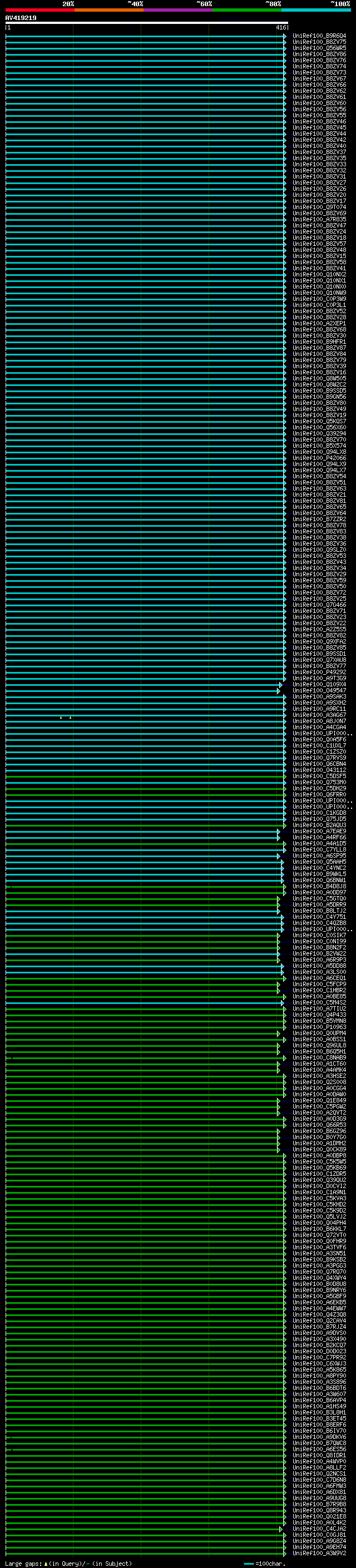This screenshot has width=356, height=1568.
Task: Click the UniRef100_A7EAE9 label
Action: 319,831
